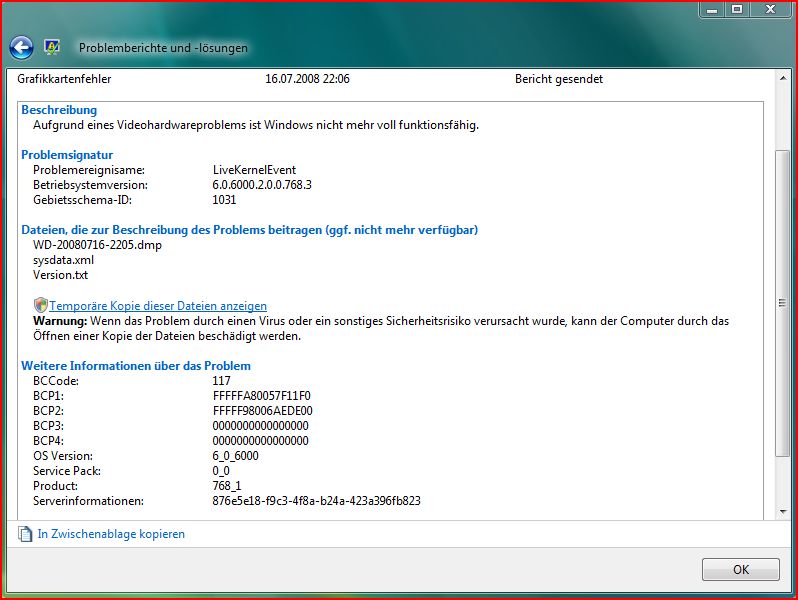Select the file name WD-20080716-2205.dmp
This screenshot has height=600, width=798.
[97, 245]
